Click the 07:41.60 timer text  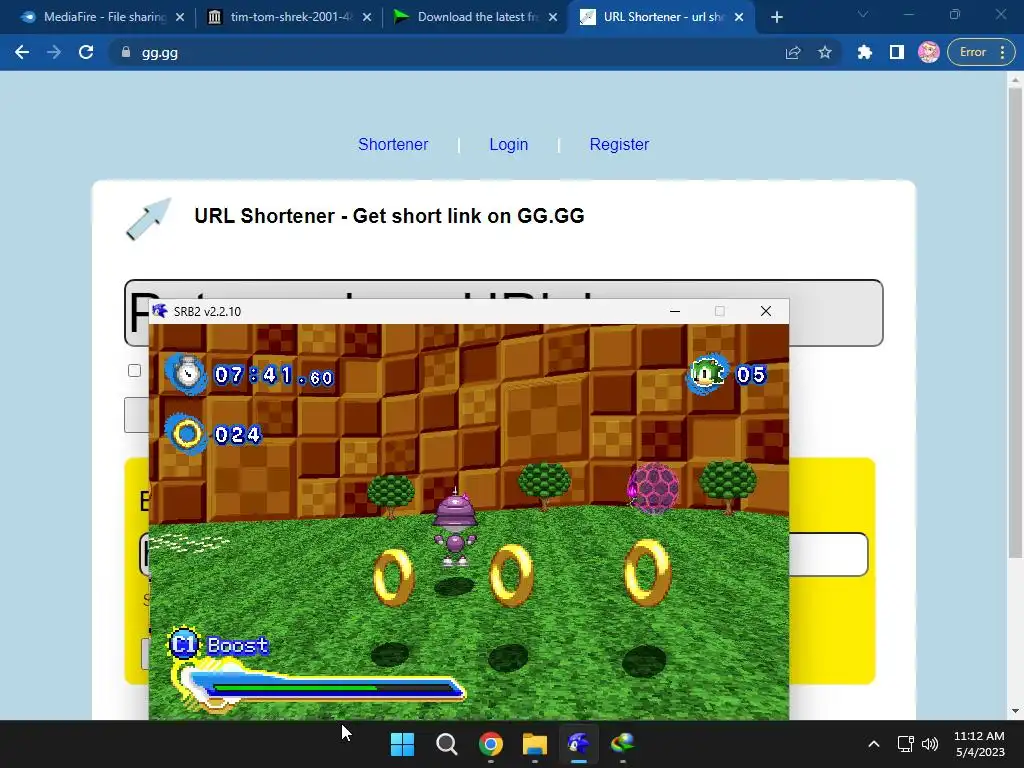(274, 376)
